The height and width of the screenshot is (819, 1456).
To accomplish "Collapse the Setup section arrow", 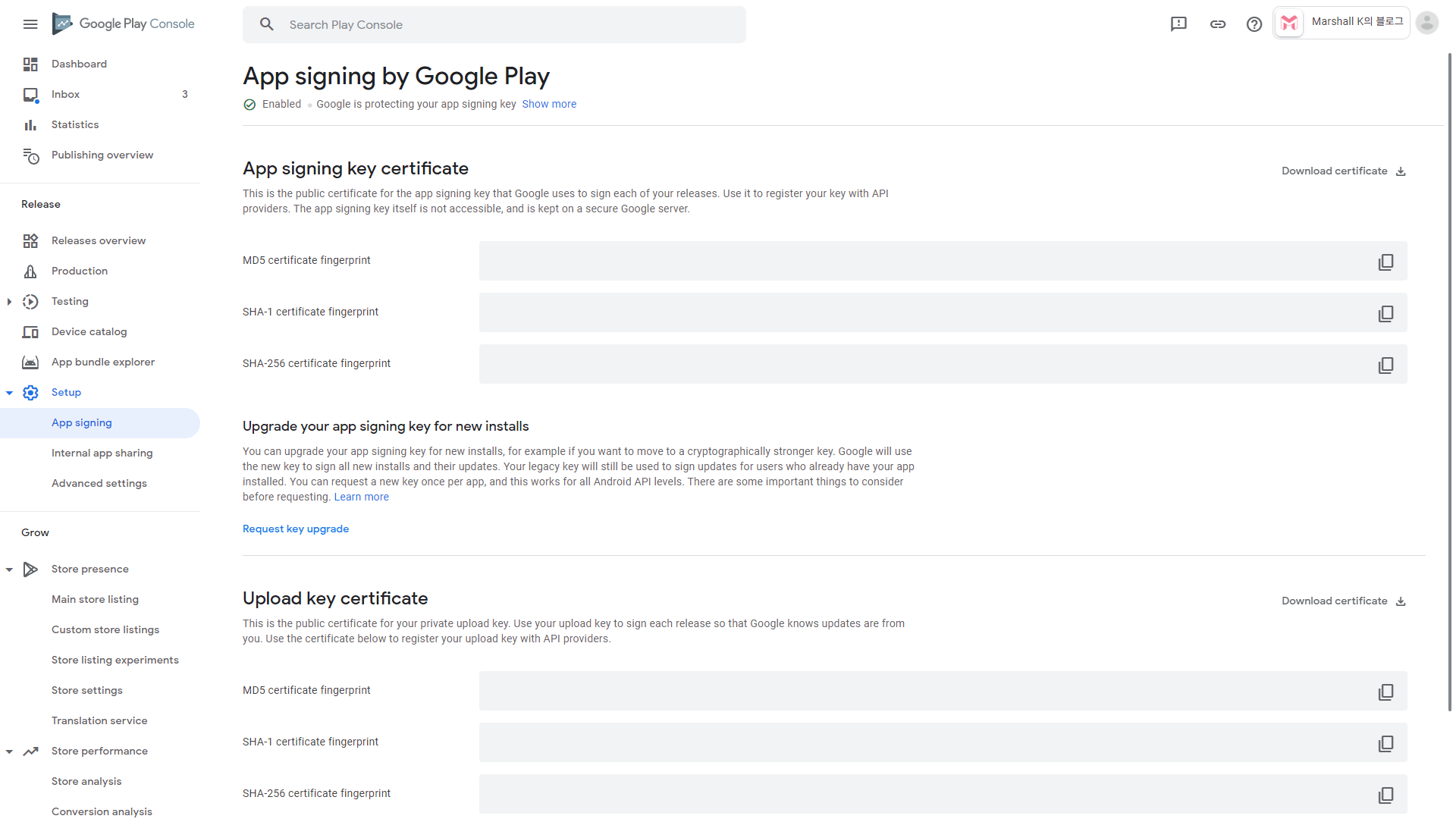I will point(9,393).
